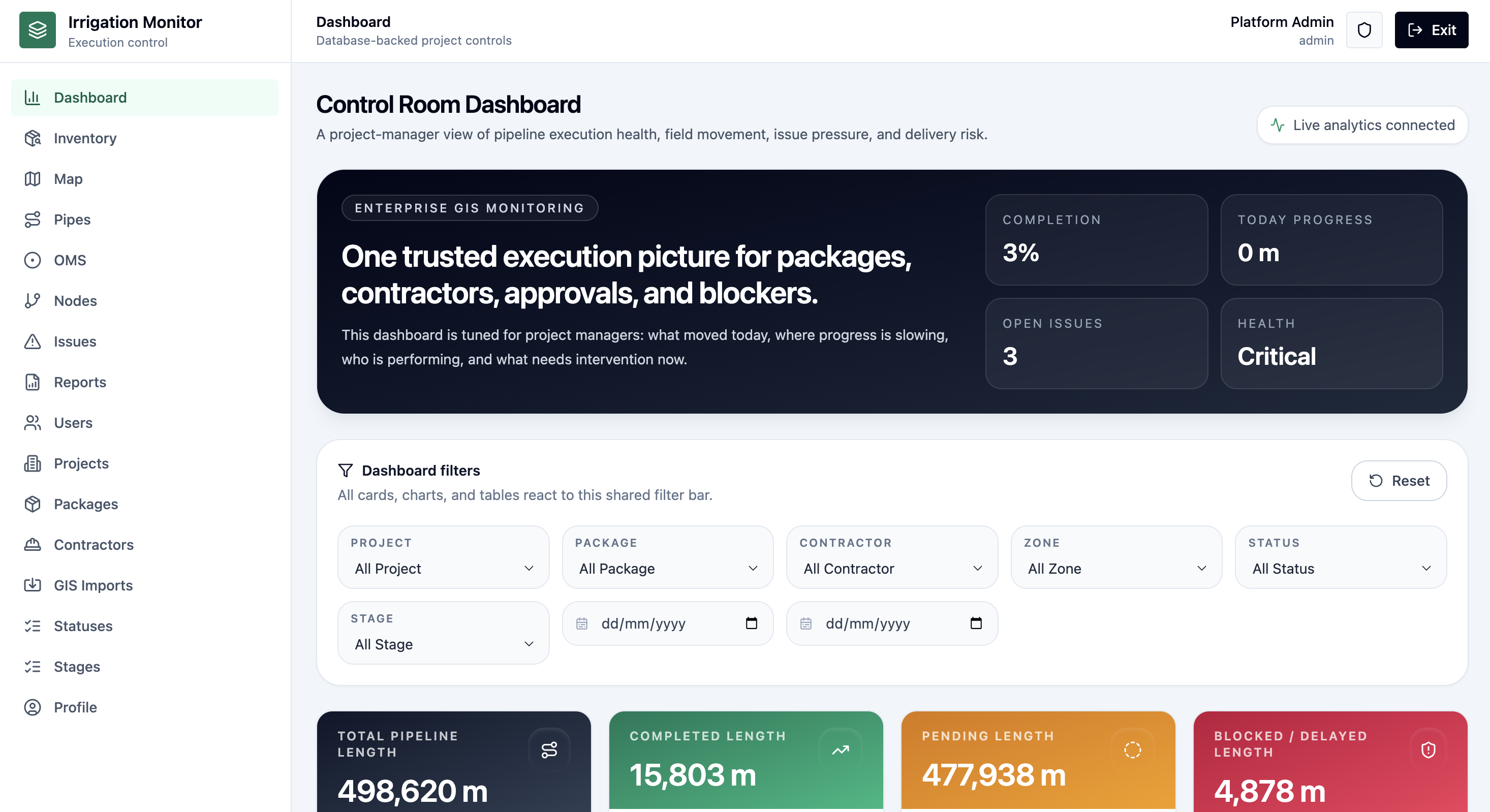Click the Map icon in sidebar
This screenshot has width=1490, height=812.
(x=33, y=179)
